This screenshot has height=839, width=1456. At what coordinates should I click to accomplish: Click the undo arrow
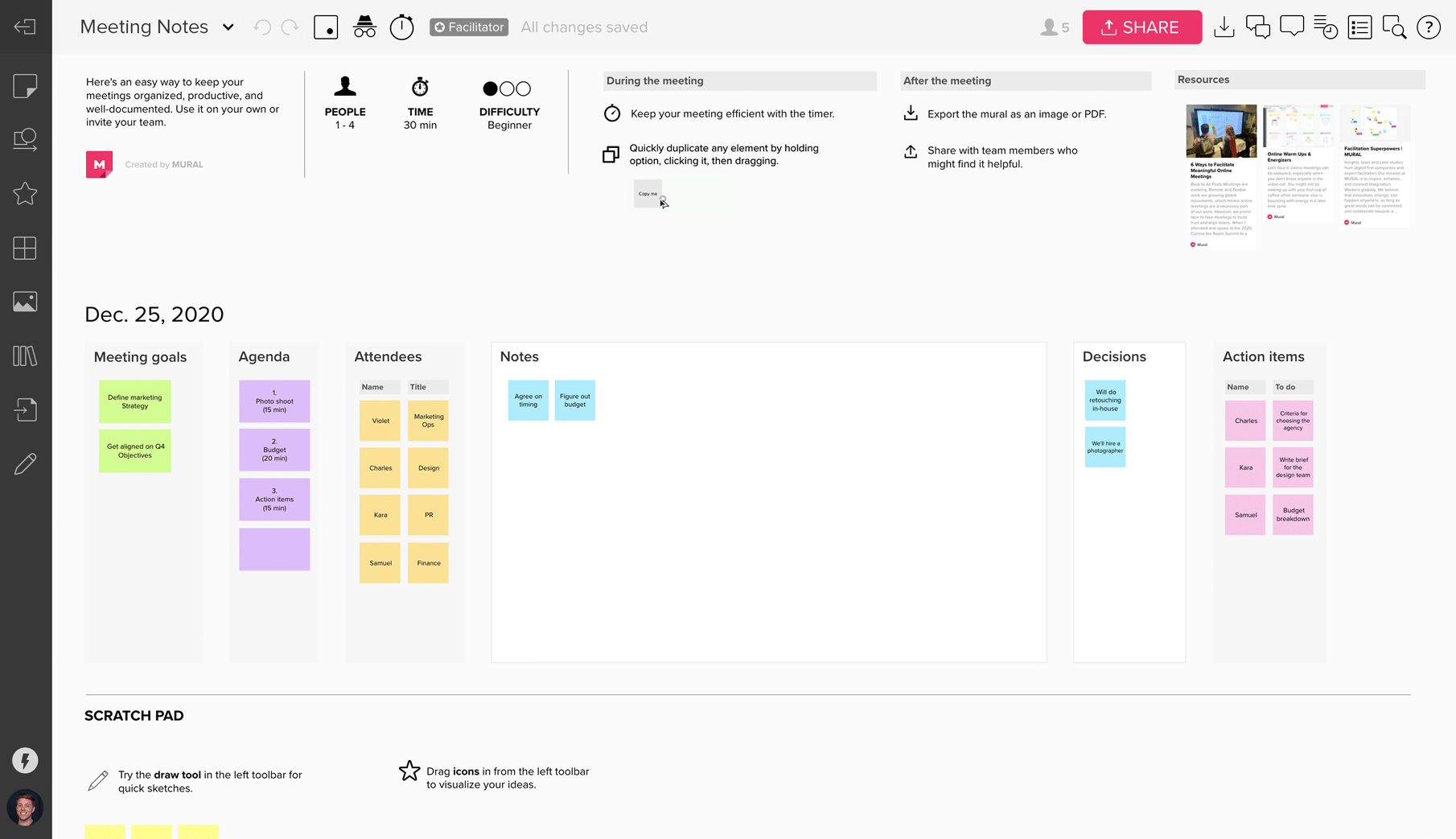pos(261,27)
